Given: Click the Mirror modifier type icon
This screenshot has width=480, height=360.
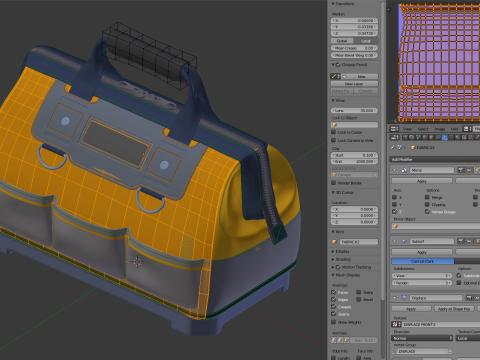Looking at the screenshot, I should (x=404, y=170).
